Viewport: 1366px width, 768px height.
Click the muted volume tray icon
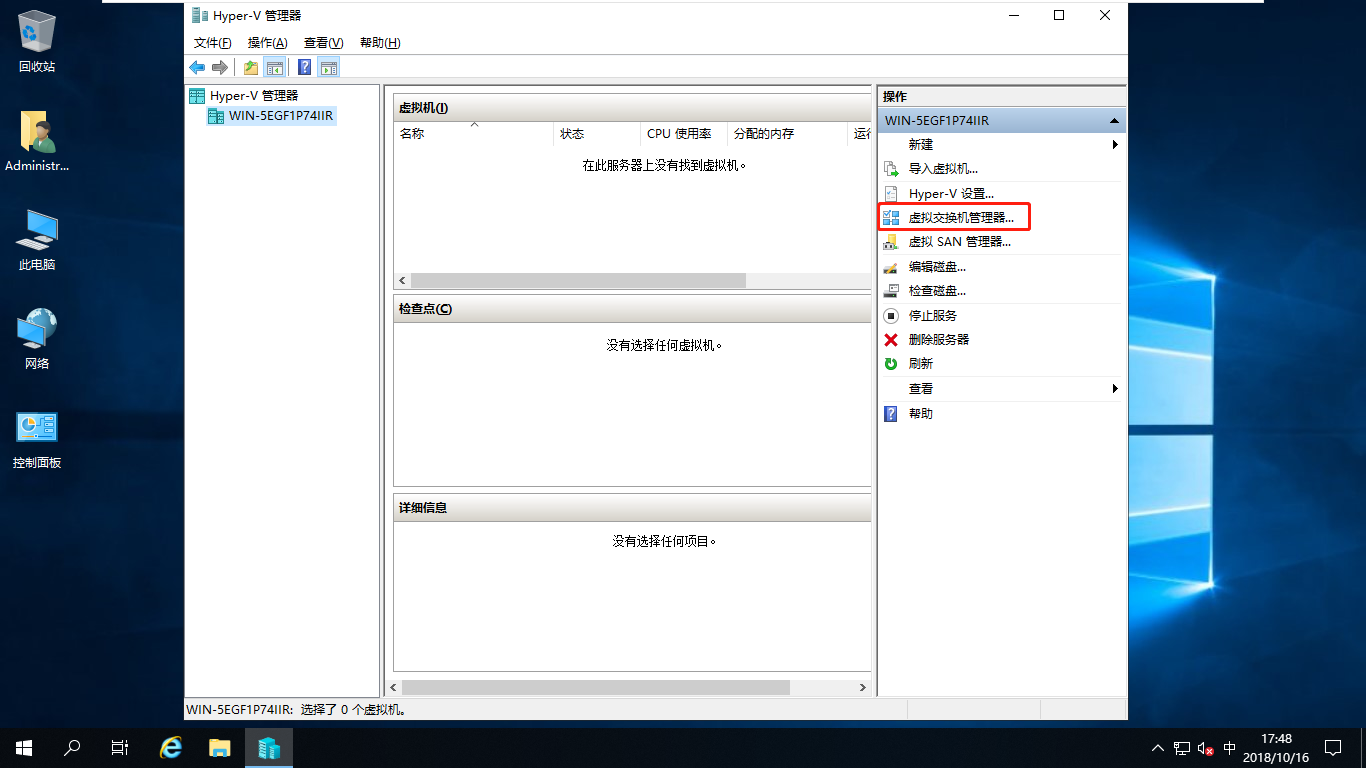tap(1206, 748)
